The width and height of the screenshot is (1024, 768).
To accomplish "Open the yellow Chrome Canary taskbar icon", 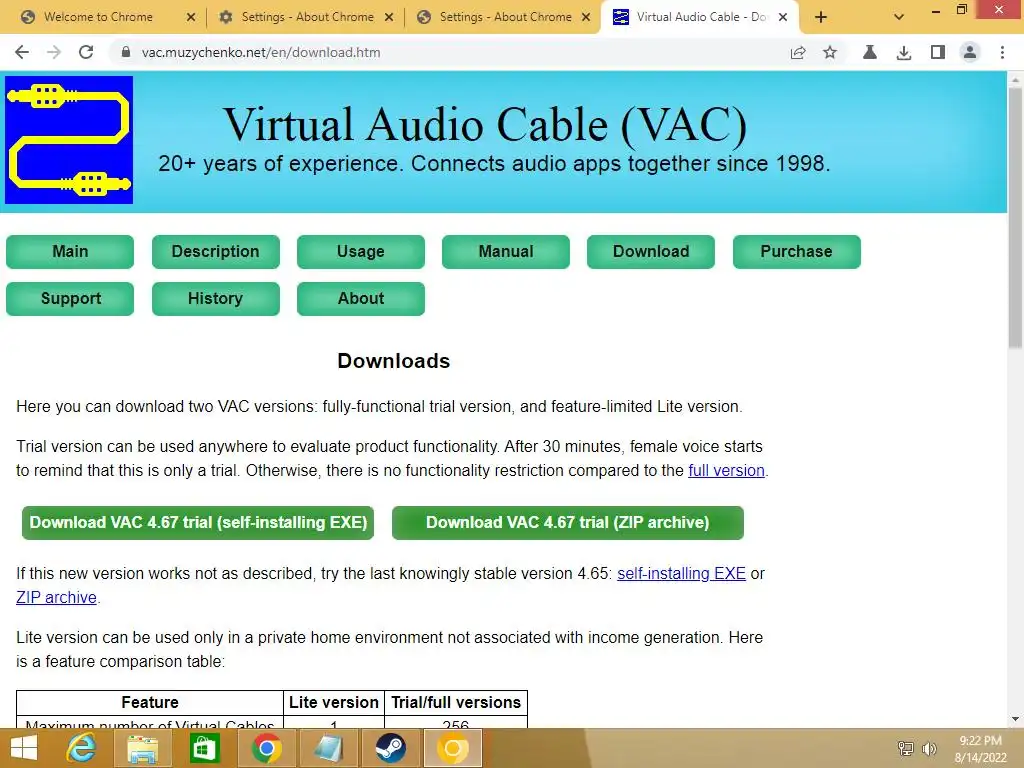I will pos(453,748).
